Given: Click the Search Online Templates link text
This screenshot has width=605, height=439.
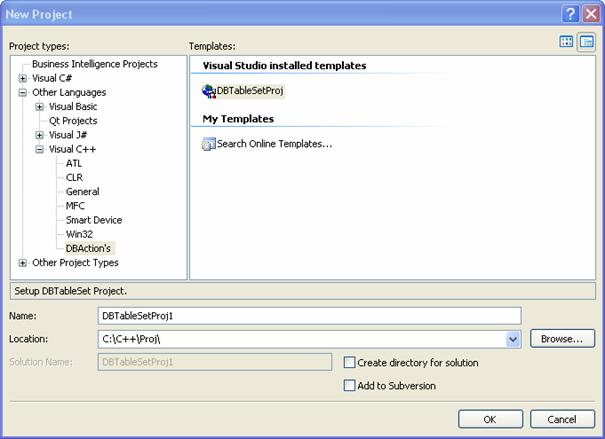Looking at the screenshot, I should coord(274,144).
